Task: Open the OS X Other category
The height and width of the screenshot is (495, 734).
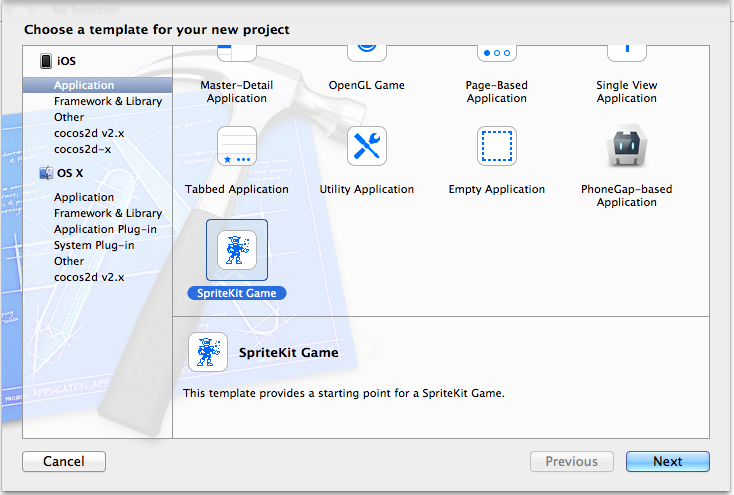Action: click(x=69, y=261)
